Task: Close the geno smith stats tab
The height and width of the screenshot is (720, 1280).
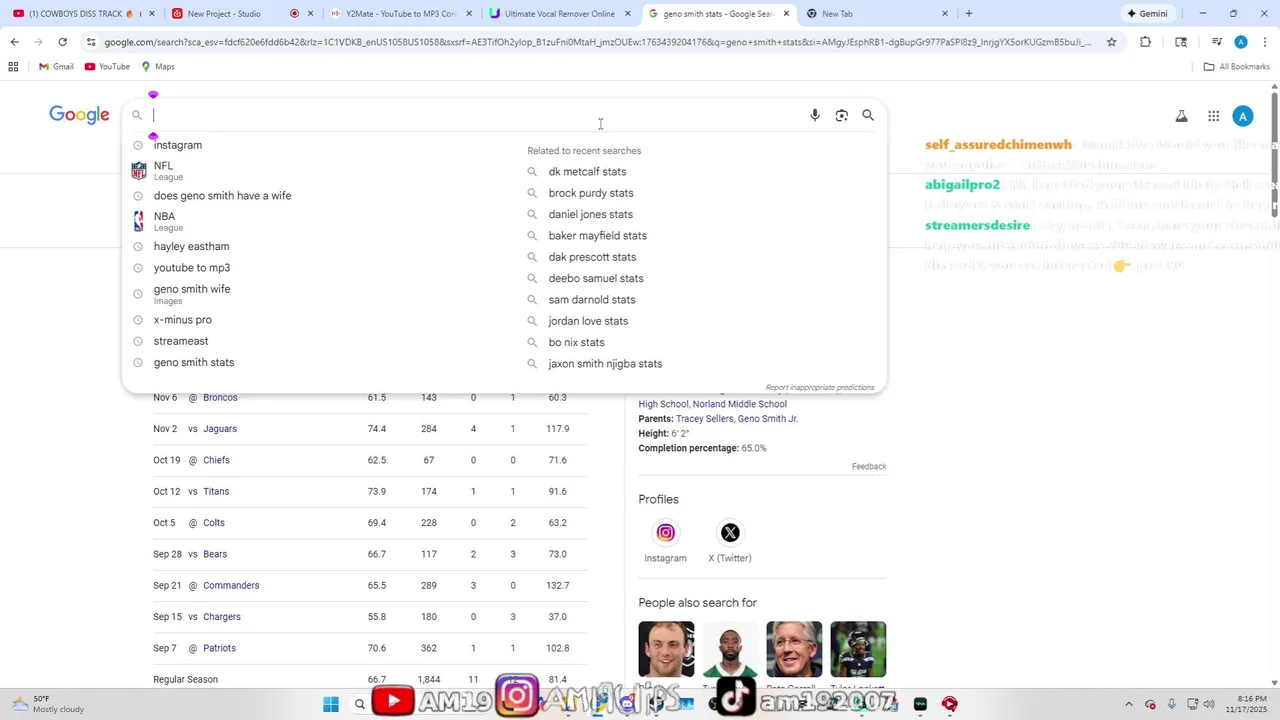Action: [786, 14]
